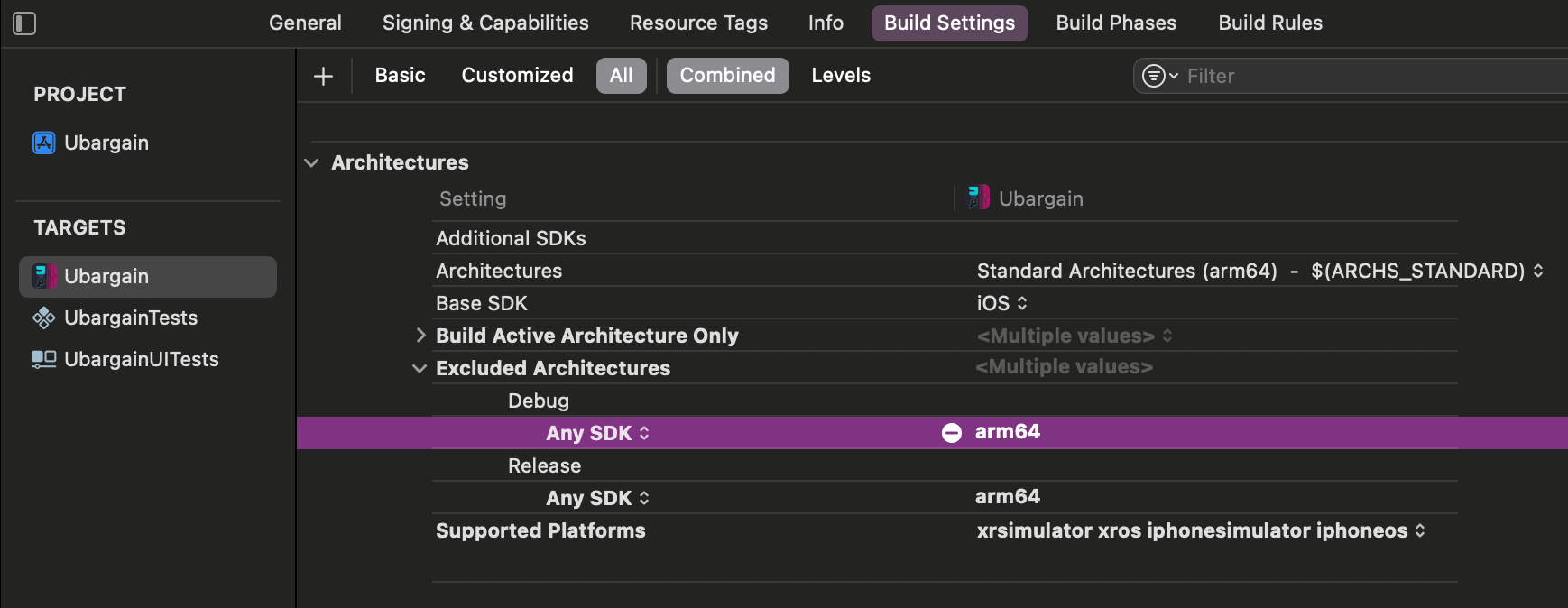Toggle the left sidebar panel icon
Image resolution: width=1568 pixels, height=608 pixels.
[x=24, y=23]
